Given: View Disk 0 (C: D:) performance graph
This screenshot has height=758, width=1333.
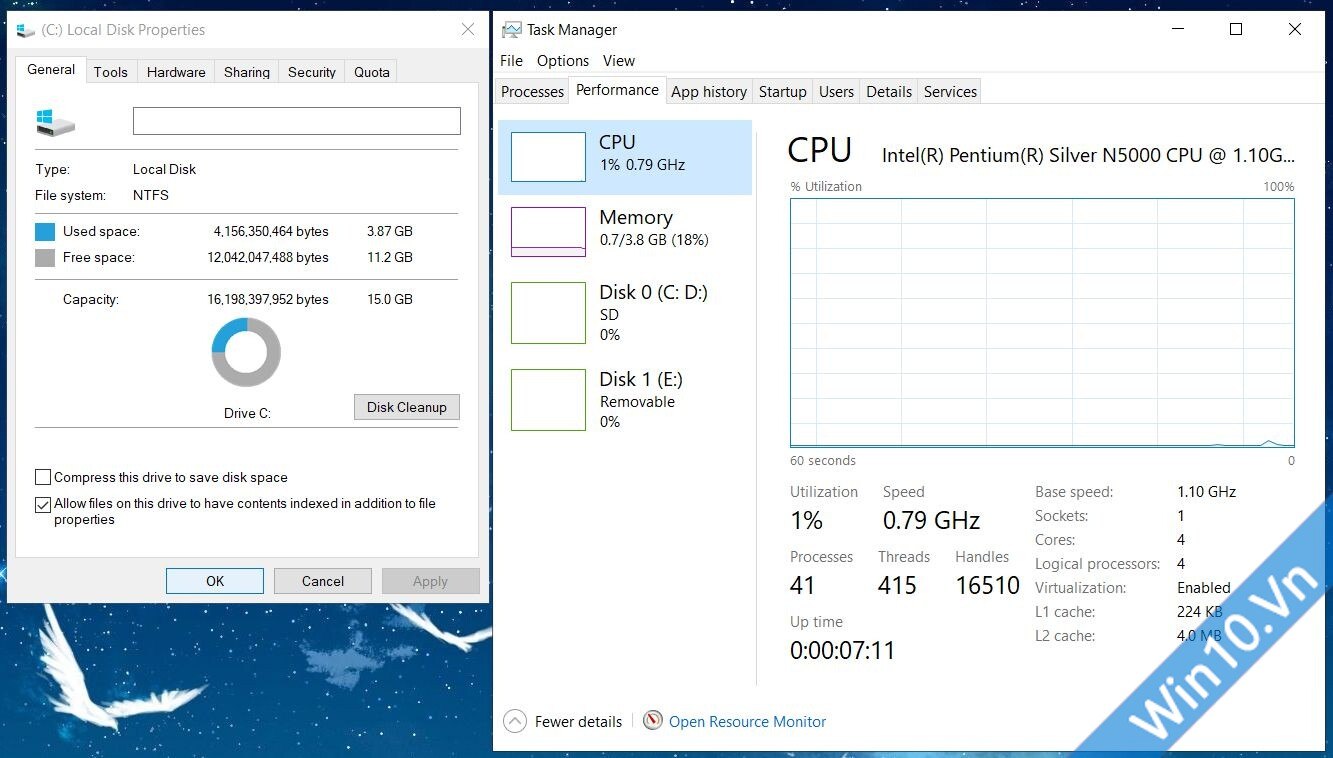Looking at the screenshot, I should tap(547, 312).
